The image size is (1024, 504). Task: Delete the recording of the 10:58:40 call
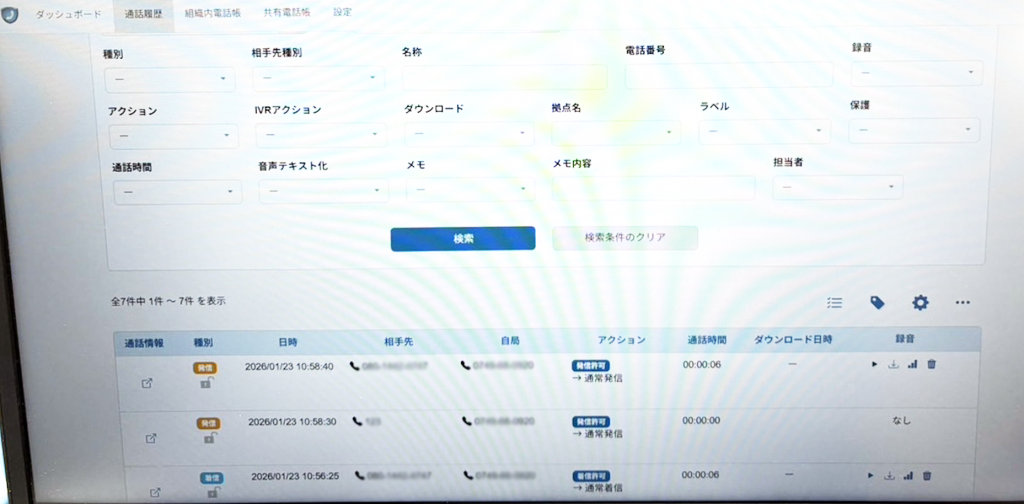coord(931,365)
